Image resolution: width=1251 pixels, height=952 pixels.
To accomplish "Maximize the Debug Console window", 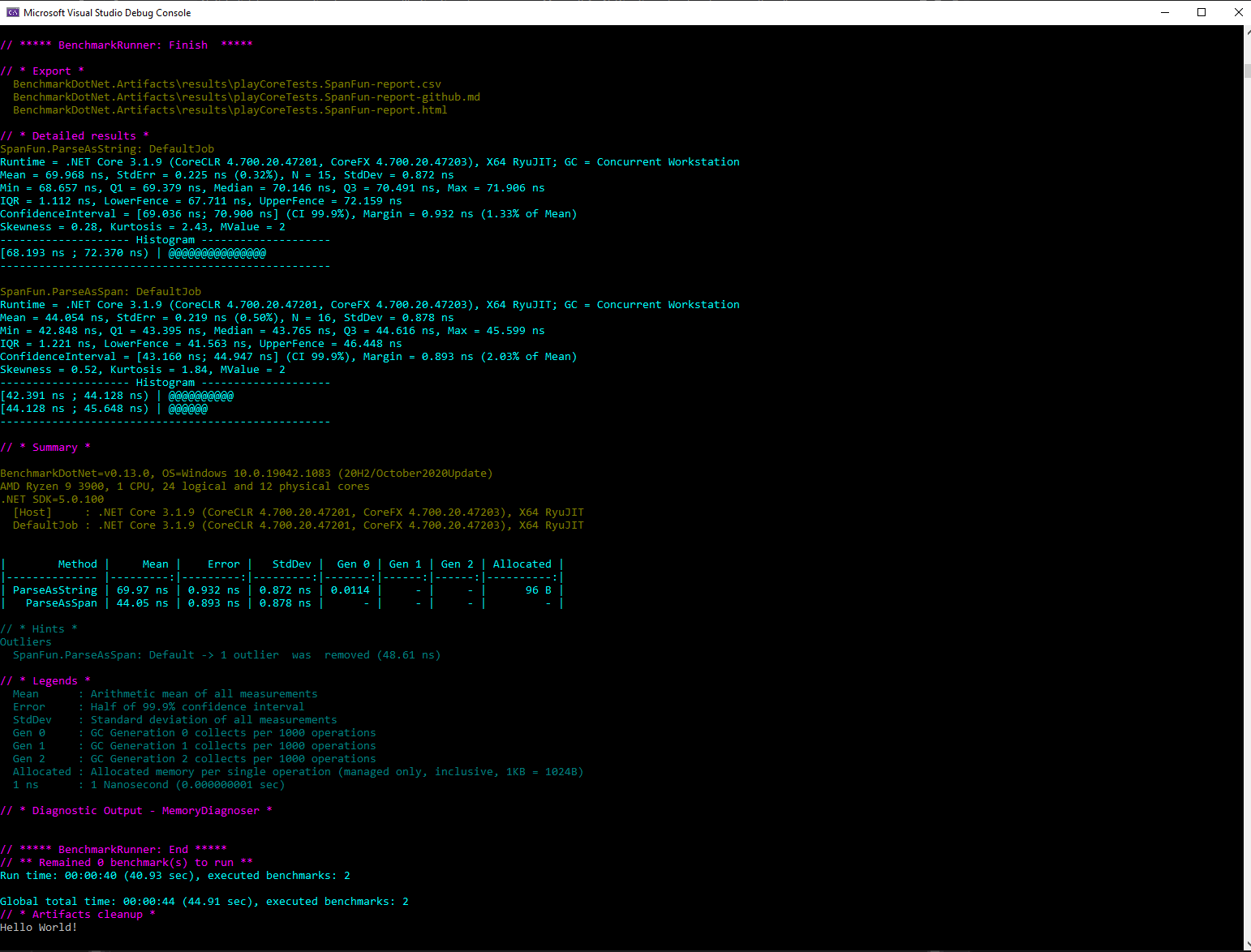I will coord(1202,12).
